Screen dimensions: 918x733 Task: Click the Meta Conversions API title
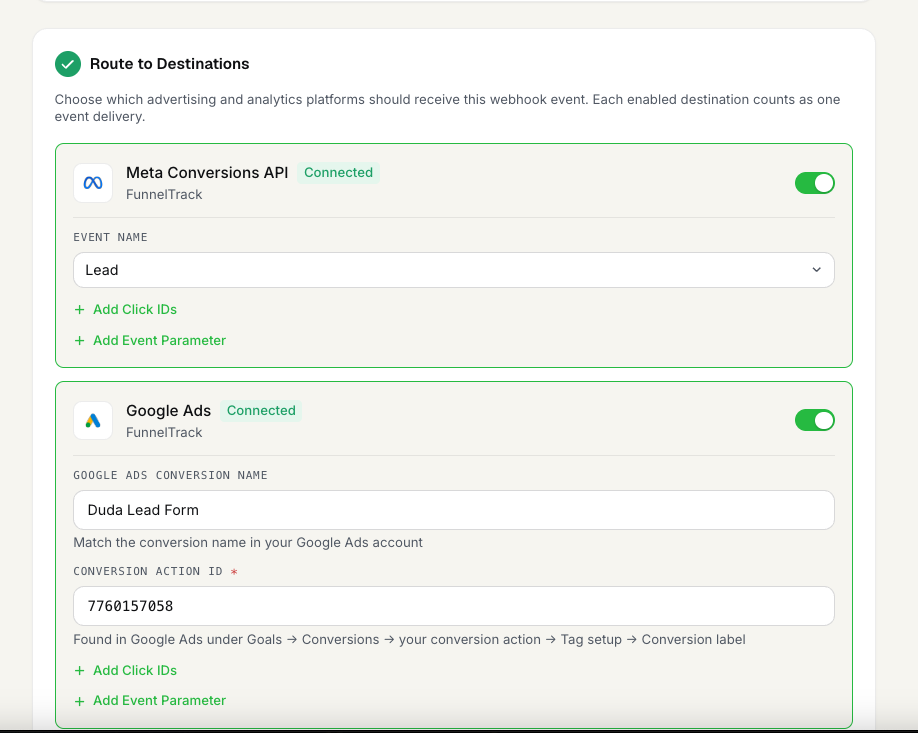click(207, 173)
